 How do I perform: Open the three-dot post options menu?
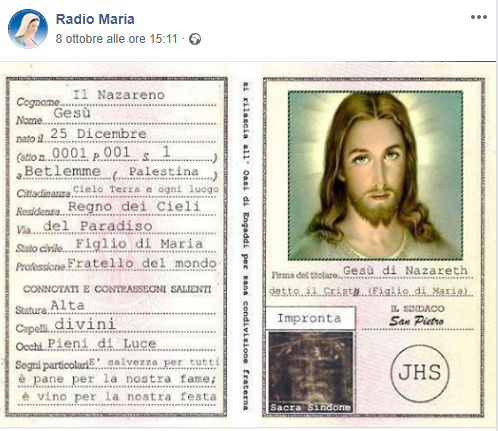(479, 17)
